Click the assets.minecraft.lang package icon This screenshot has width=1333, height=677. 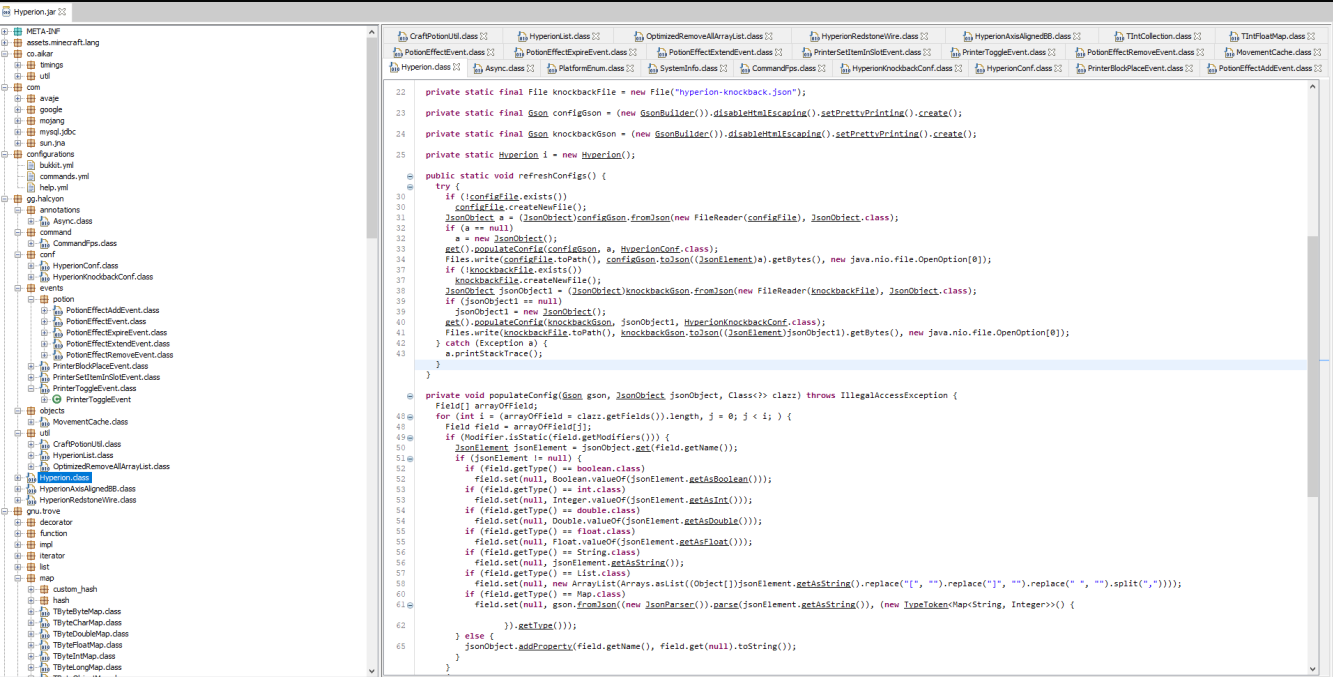point(18,43)
